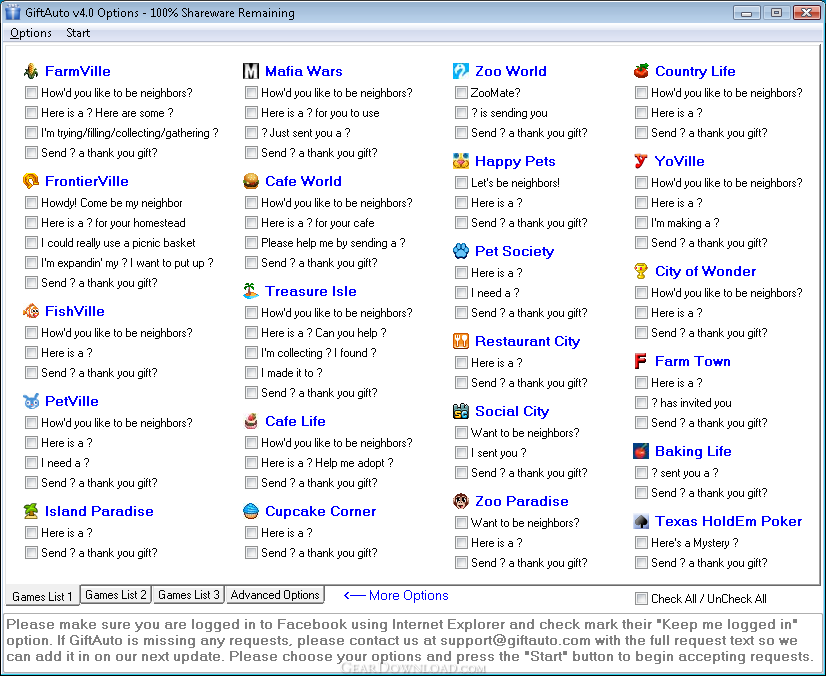The height and width of the screenshot is (676, 826).
Task: Open the Advanced Options tab
Action: tap(275, 594)
